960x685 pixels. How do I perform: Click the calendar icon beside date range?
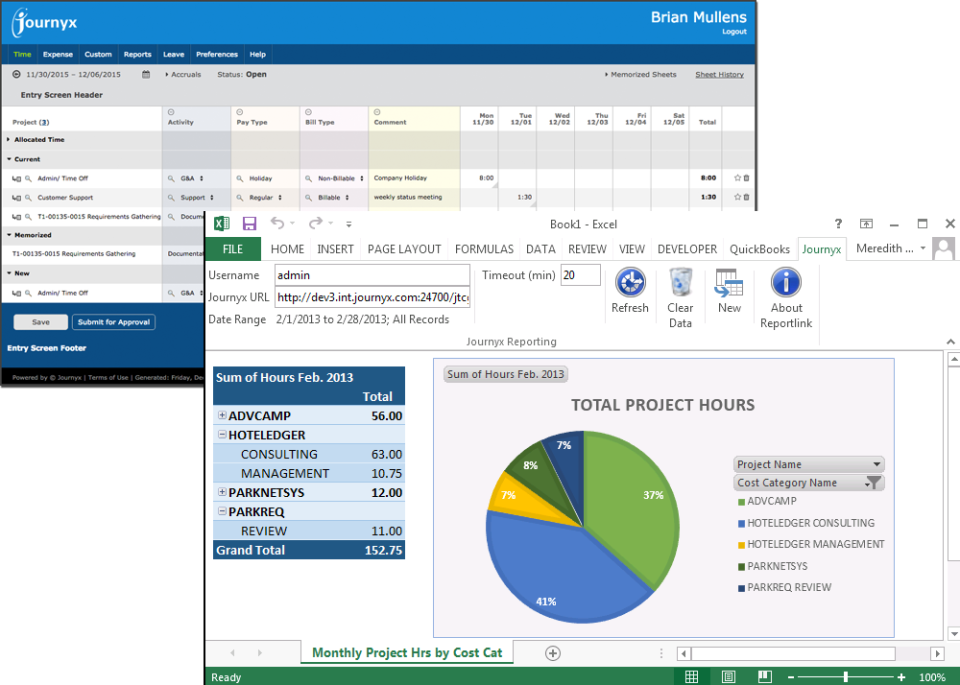pyautogui.click(x=146, y=74)
